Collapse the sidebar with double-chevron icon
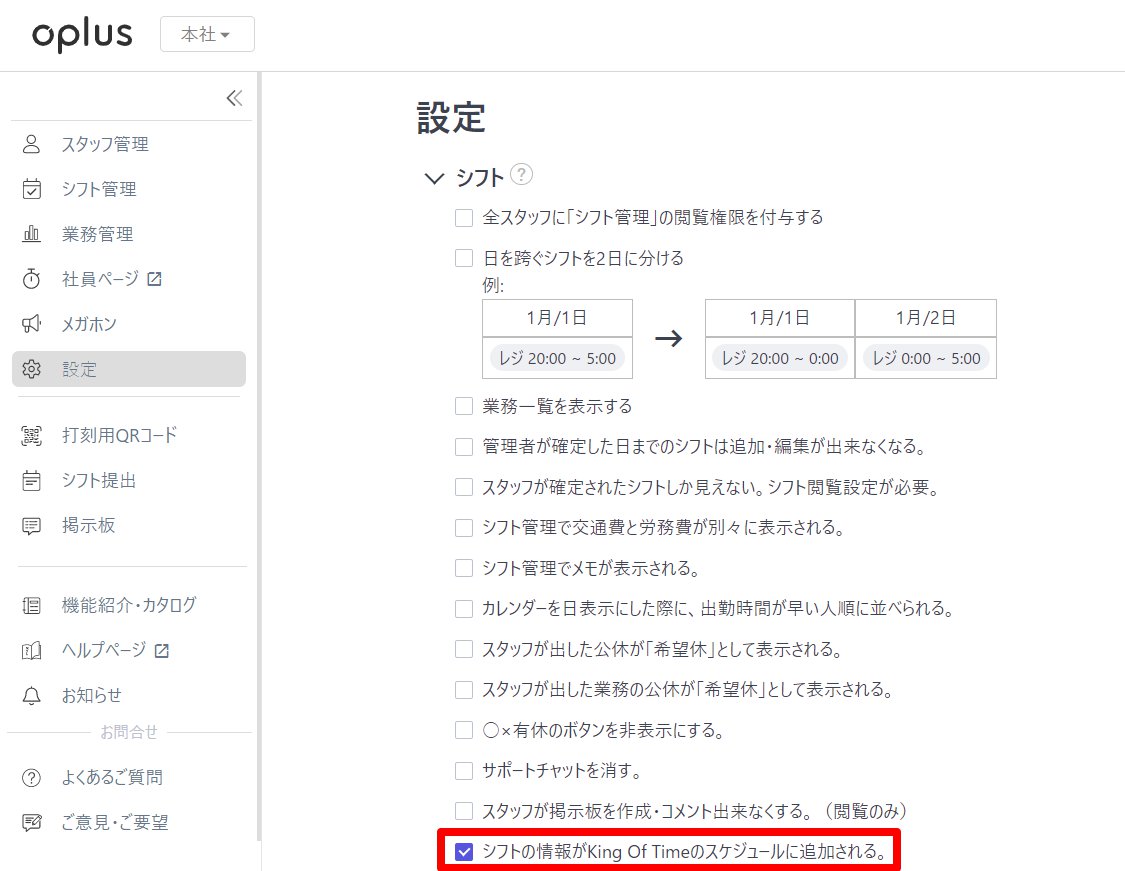 pyautogui.click(x=235, y=98)
